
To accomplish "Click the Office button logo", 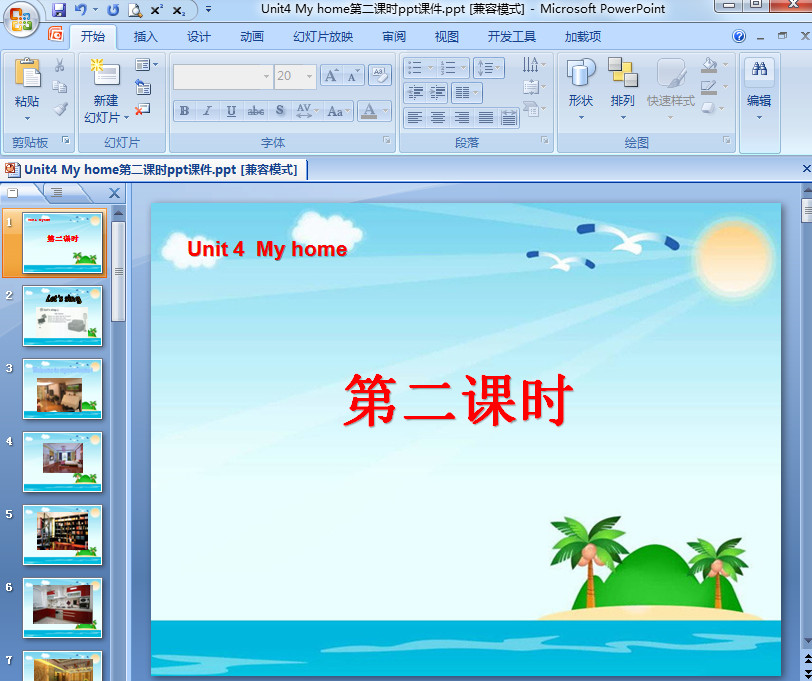I will 21,18.
